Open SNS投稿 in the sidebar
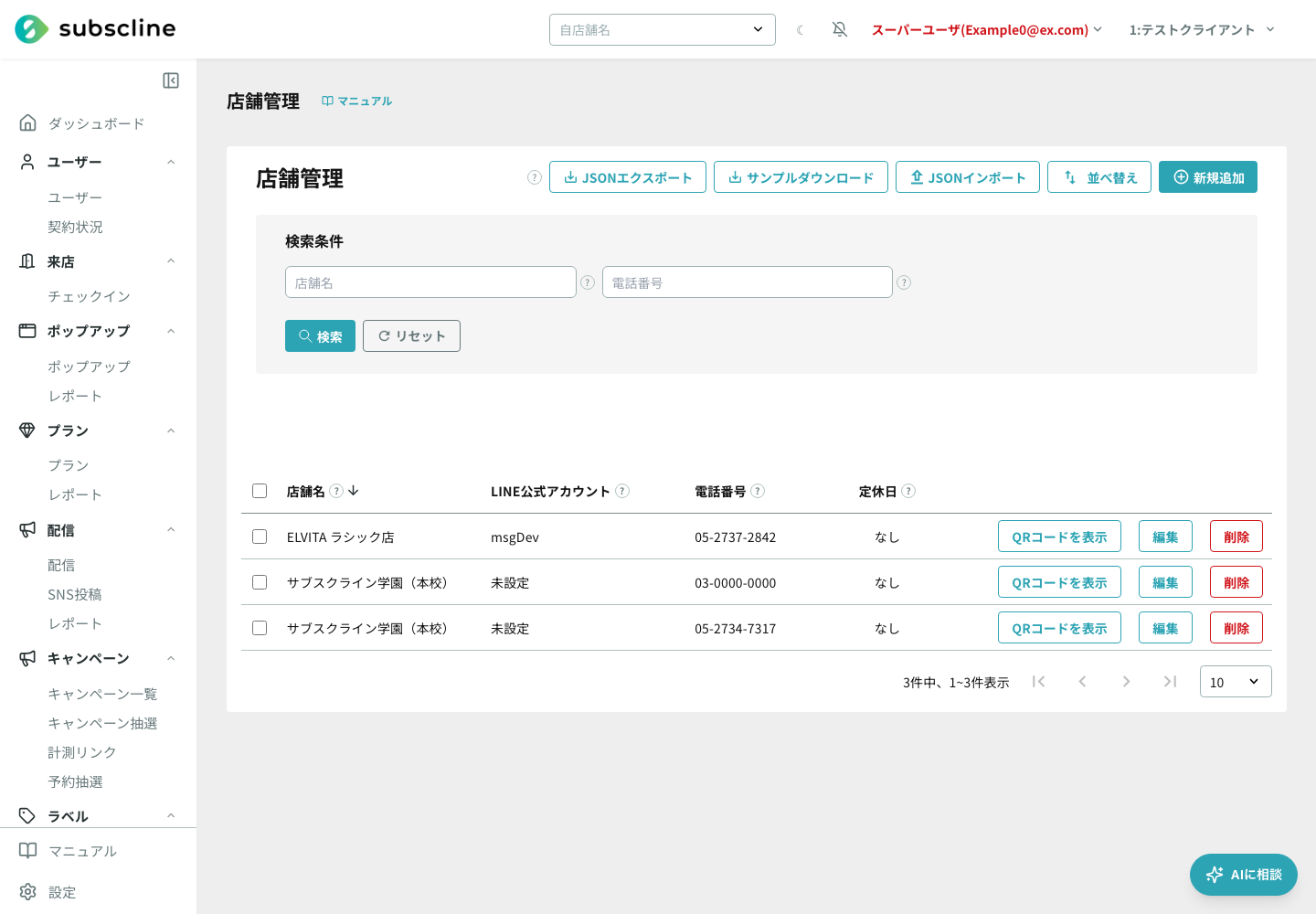This screenshot has width=1316, height=914. [x=75, y=594]
